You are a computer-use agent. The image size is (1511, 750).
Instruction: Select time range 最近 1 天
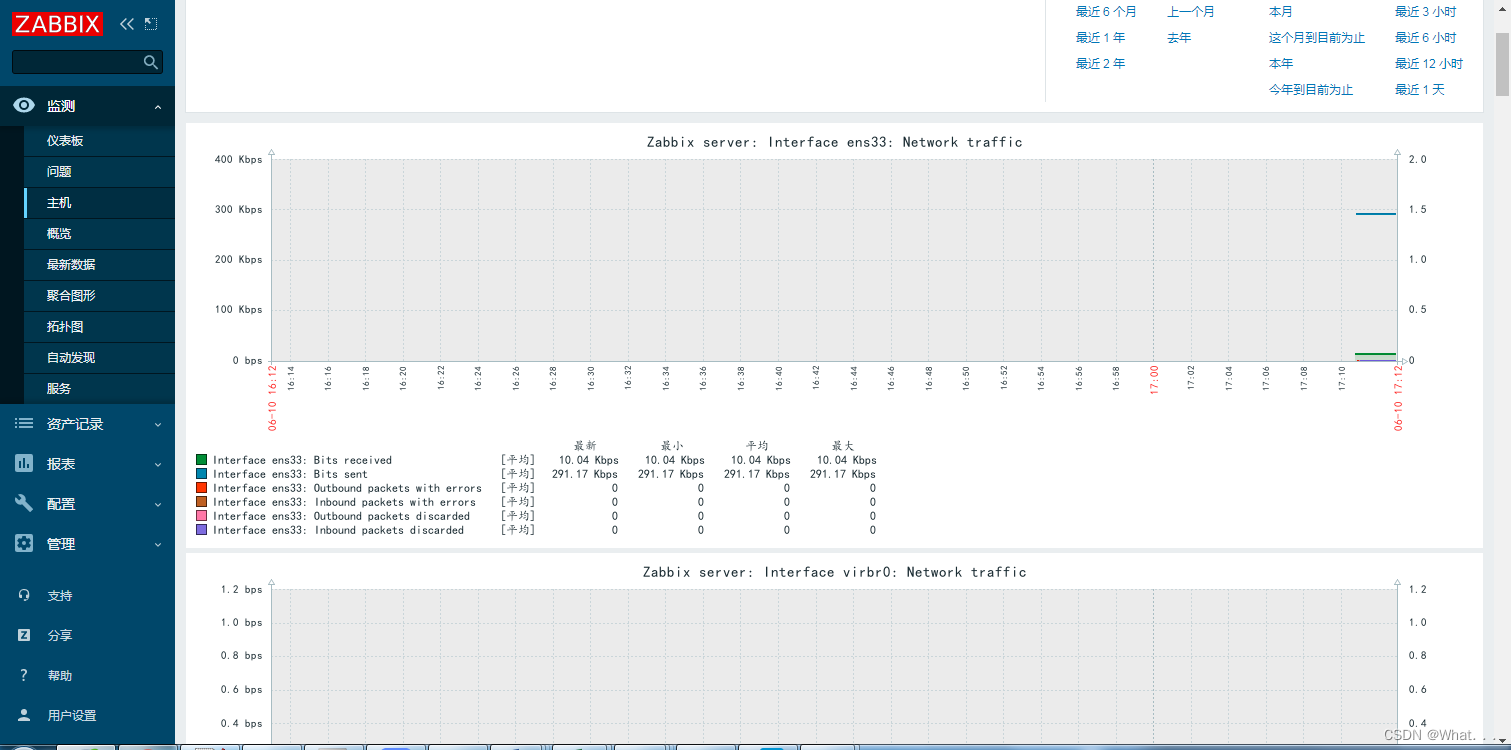tap(1420, 90)
